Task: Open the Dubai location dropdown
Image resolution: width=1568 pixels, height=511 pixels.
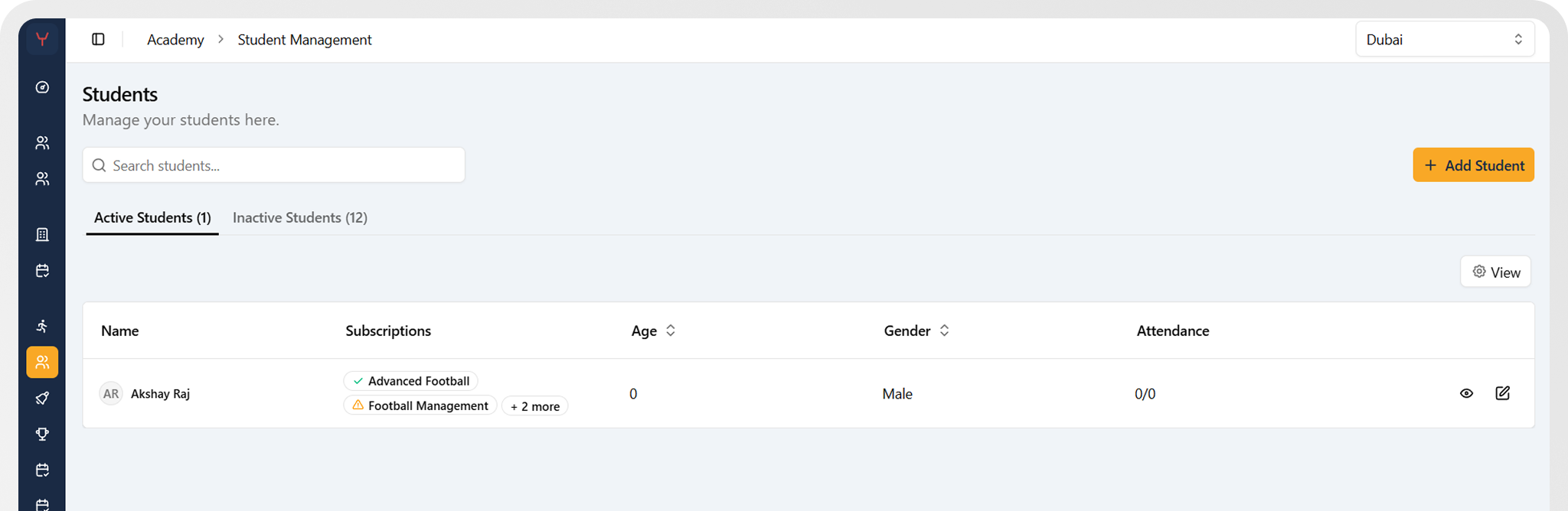Action: [x=1445, y=39]
